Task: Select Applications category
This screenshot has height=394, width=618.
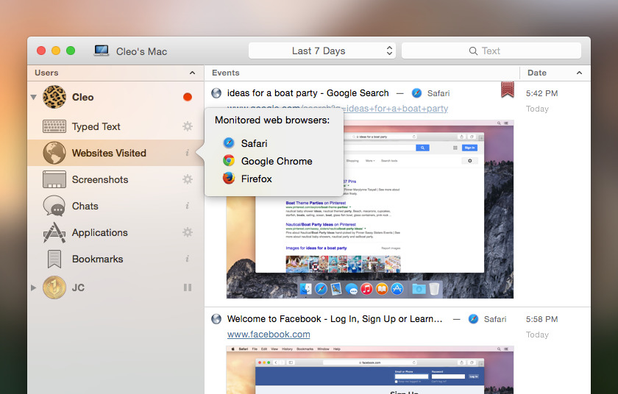Action: tap(115, 232)
